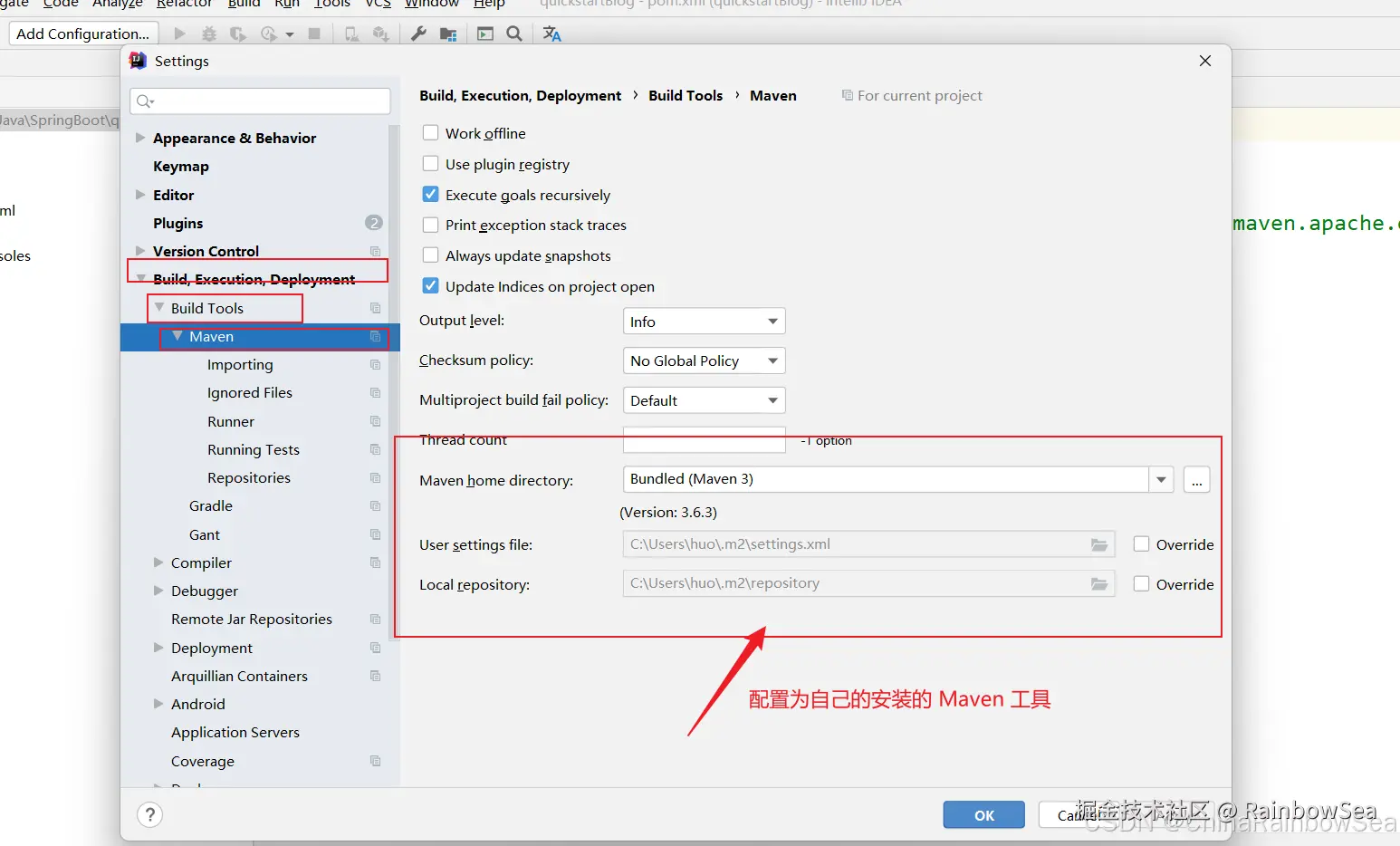Open the Build menu
The height and width of the screenshot is (846, 1400).
[x=245, y=4]
